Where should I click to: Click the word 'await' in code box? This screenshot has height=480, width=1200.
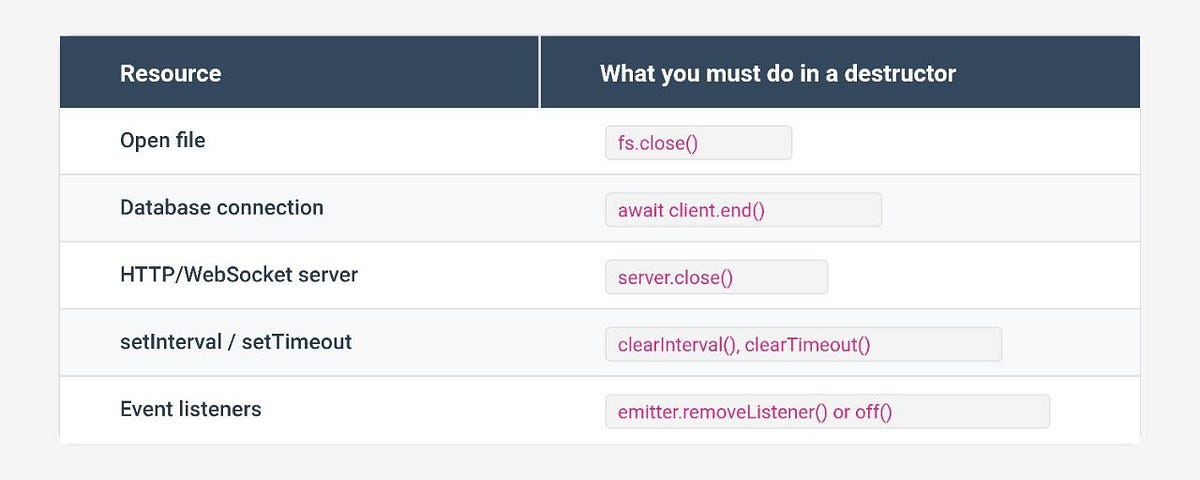point(634,211)
